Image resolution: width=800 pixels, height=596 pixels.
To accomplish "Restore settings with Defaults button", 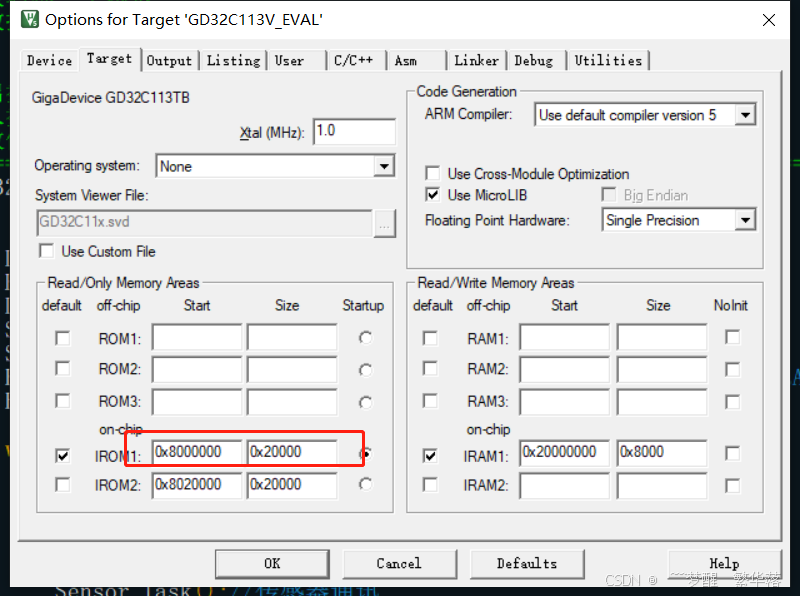I will click(527, 563).
